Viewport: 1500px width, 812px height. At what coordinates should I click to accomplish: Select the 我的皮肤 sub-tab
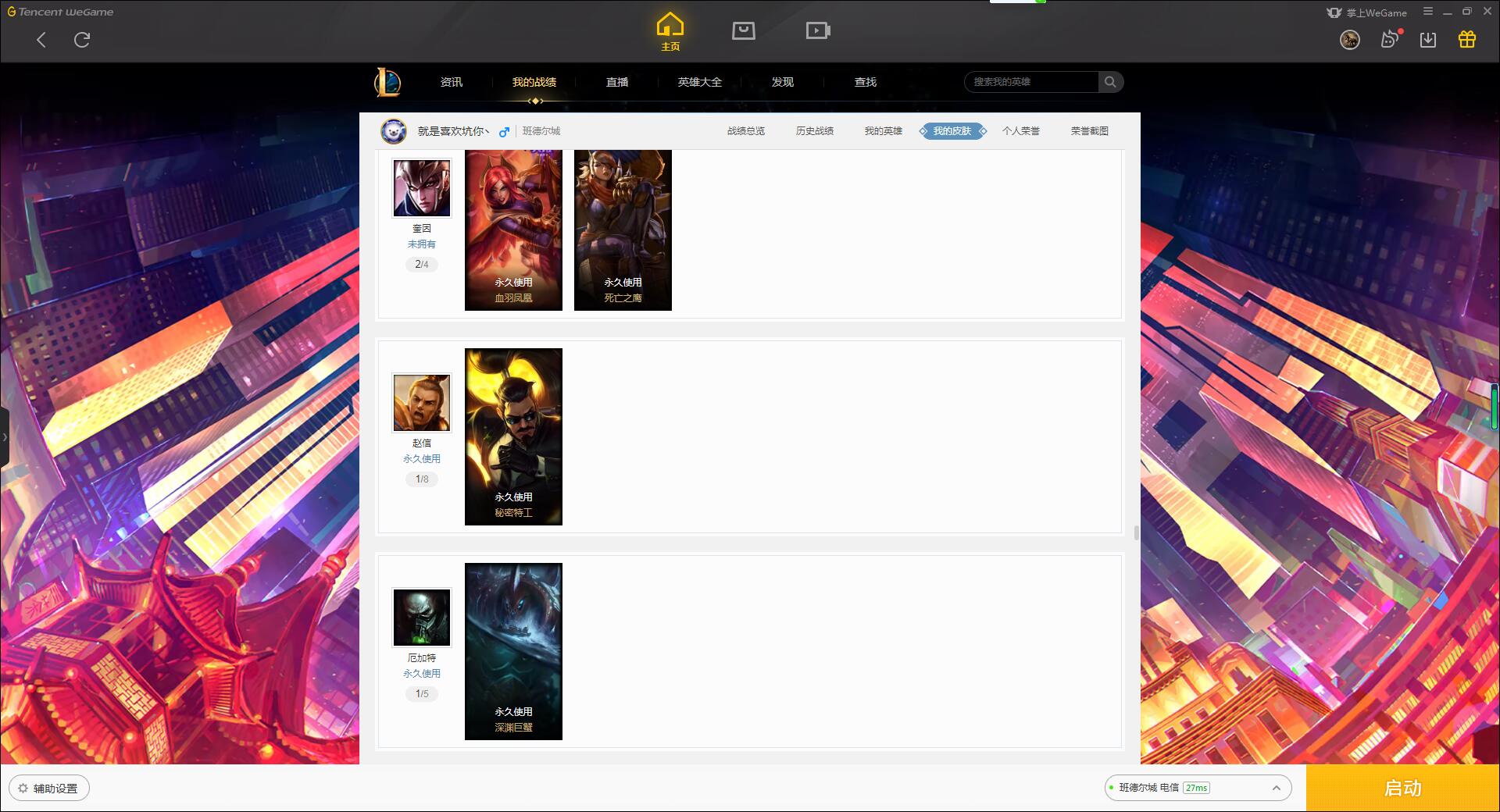pos(952,131)
